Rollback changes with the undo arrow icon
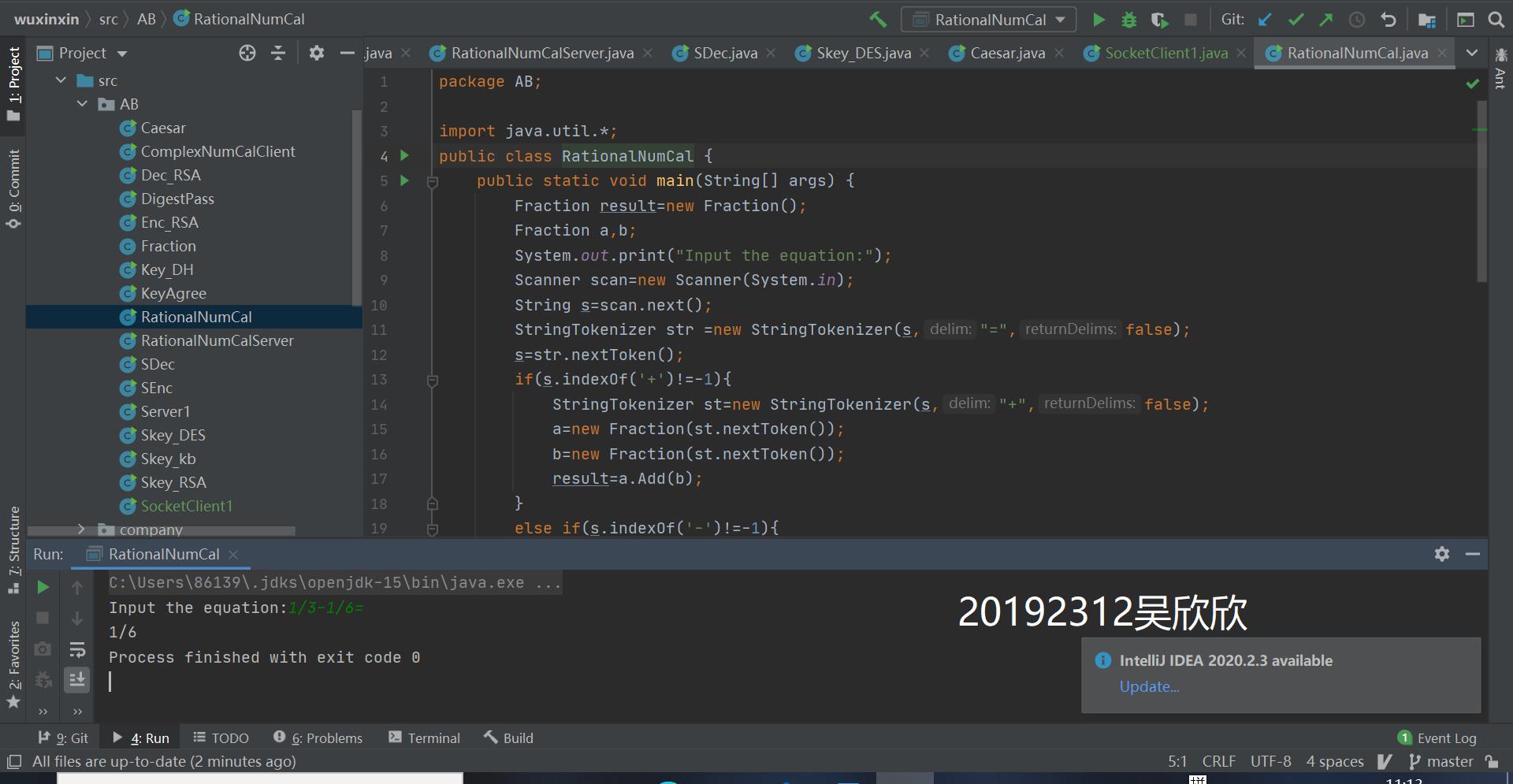Image resolution: width=1513 pixels, height=784 pixels. (x=1388, y=20)
